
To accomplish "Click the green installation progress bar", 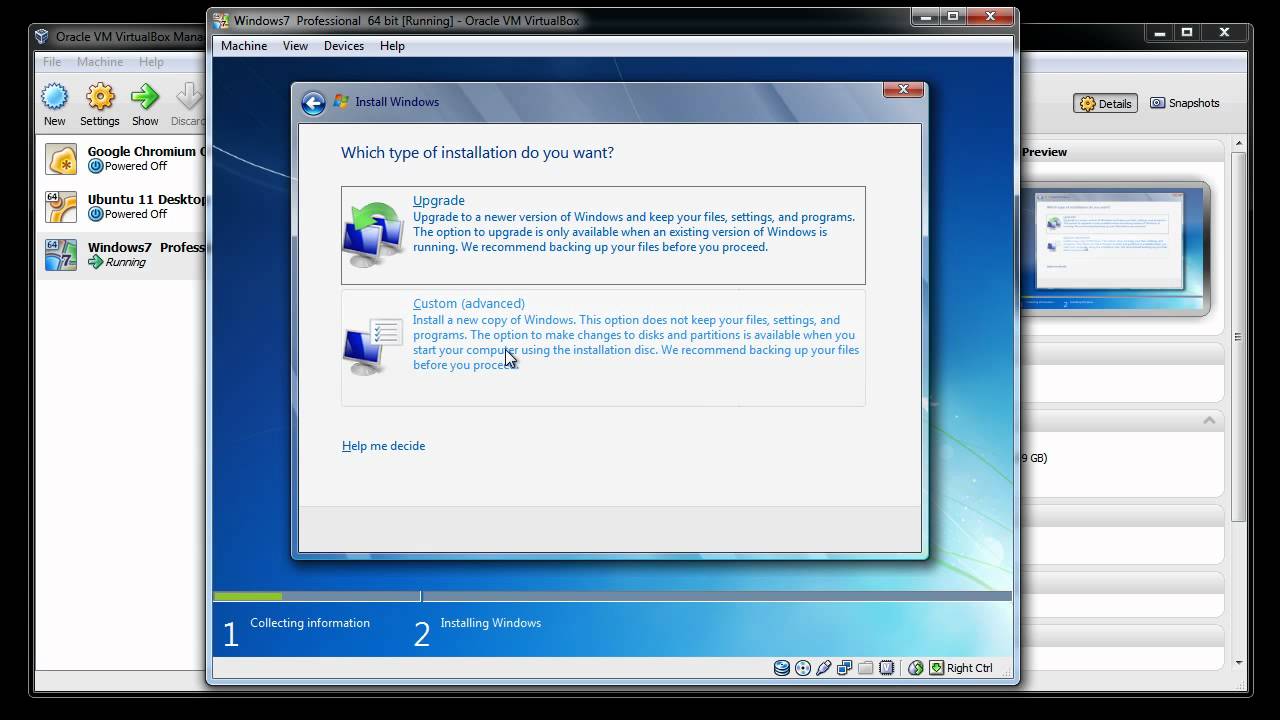I will 248,597.
